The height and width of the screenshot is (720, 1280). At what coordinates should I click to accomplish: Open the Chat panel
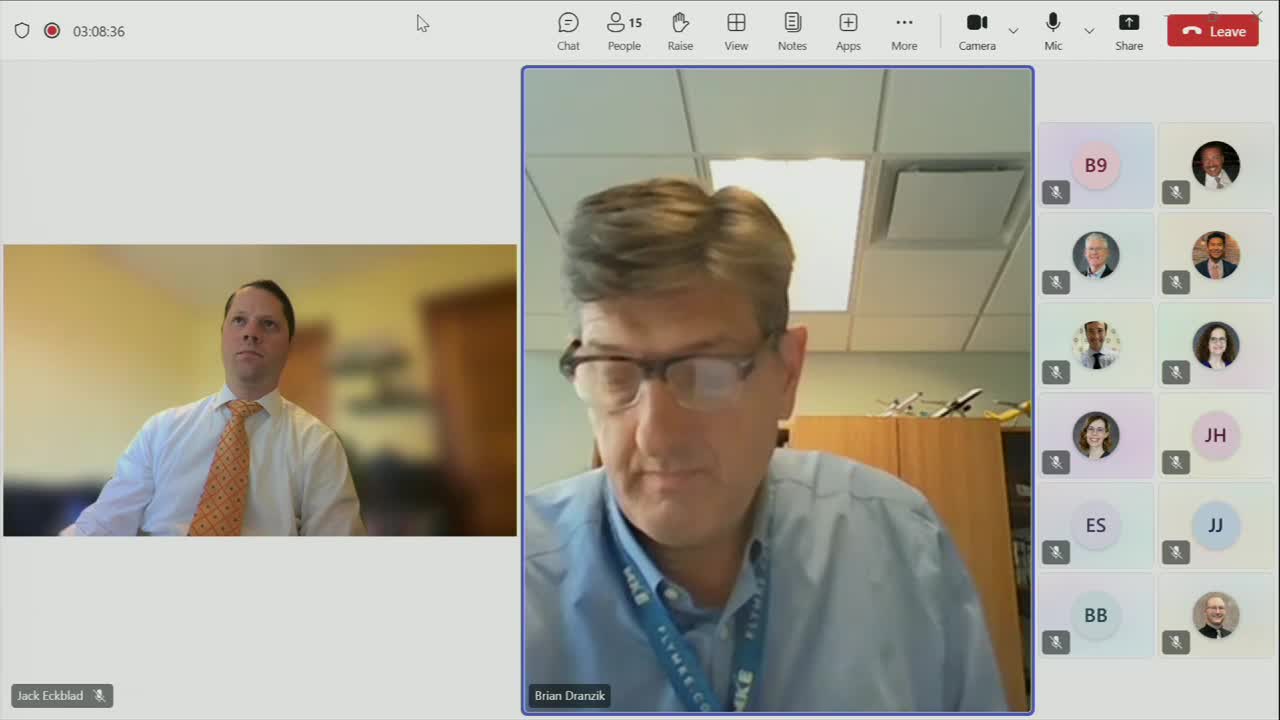[x=568, y=31]
